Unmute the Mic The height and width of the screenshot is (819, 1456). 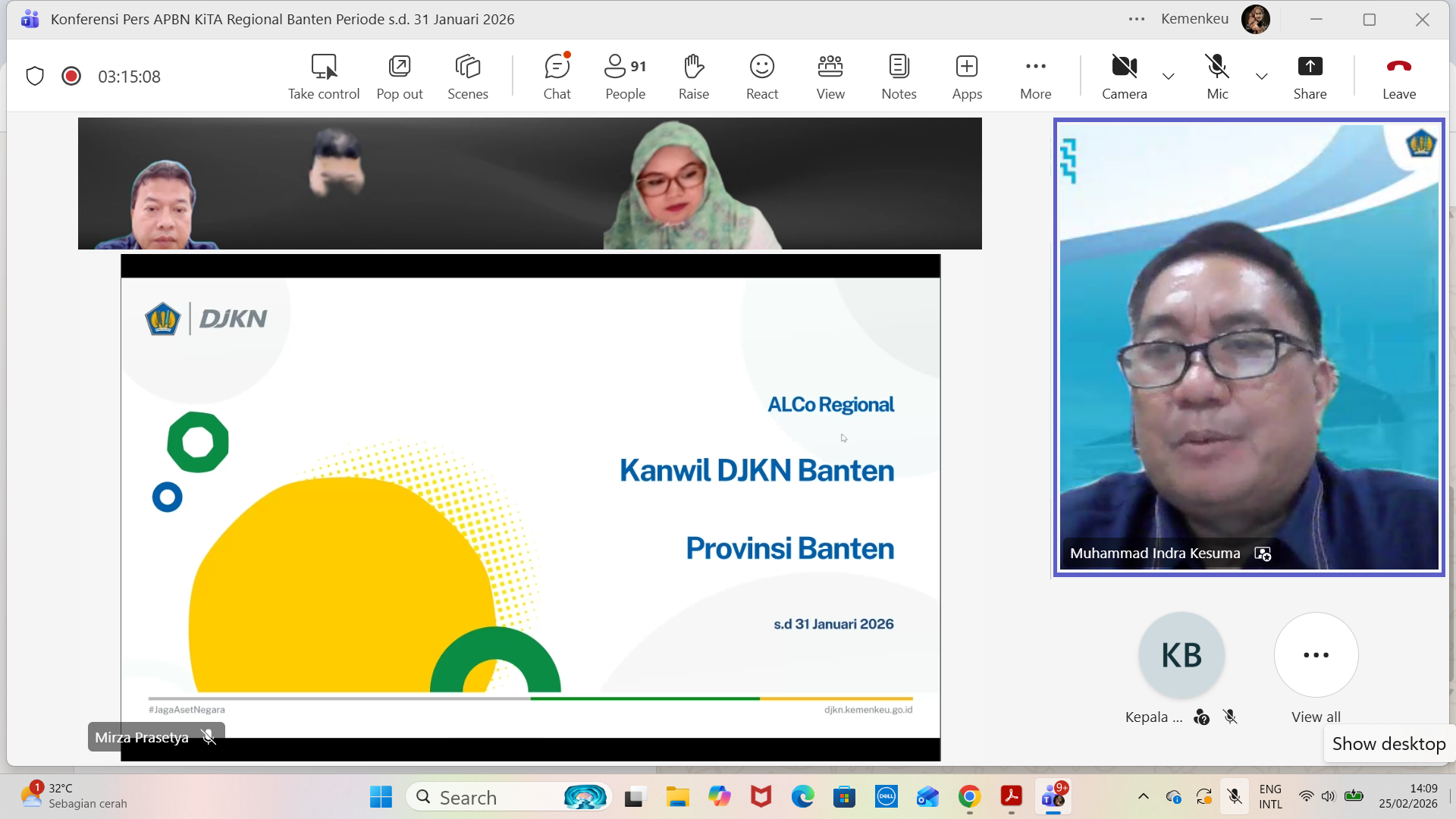click(1217, 77)
